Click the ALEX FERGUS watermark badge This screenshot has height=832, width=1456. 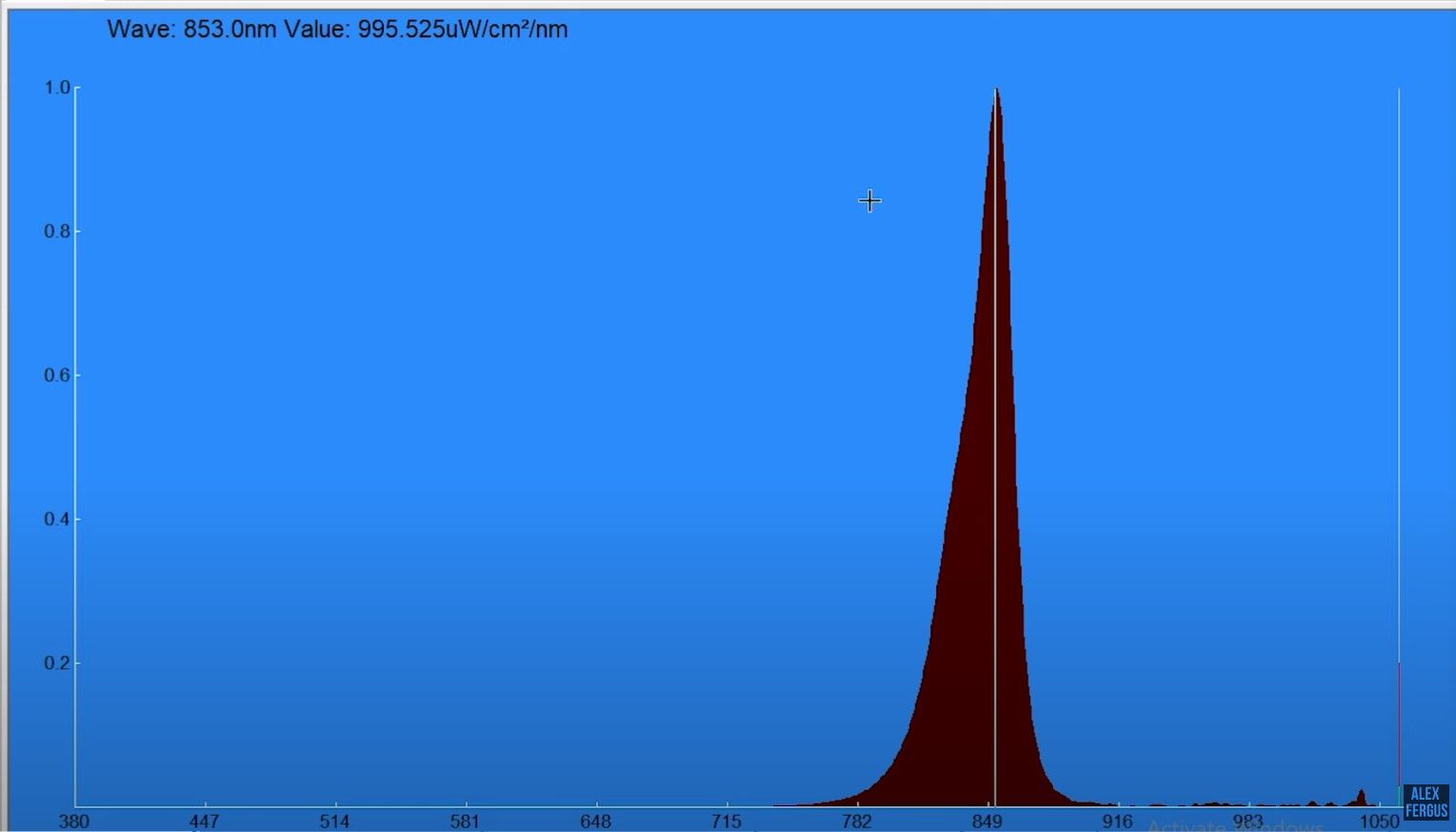pyautogui.click(x=1425, y=801)
